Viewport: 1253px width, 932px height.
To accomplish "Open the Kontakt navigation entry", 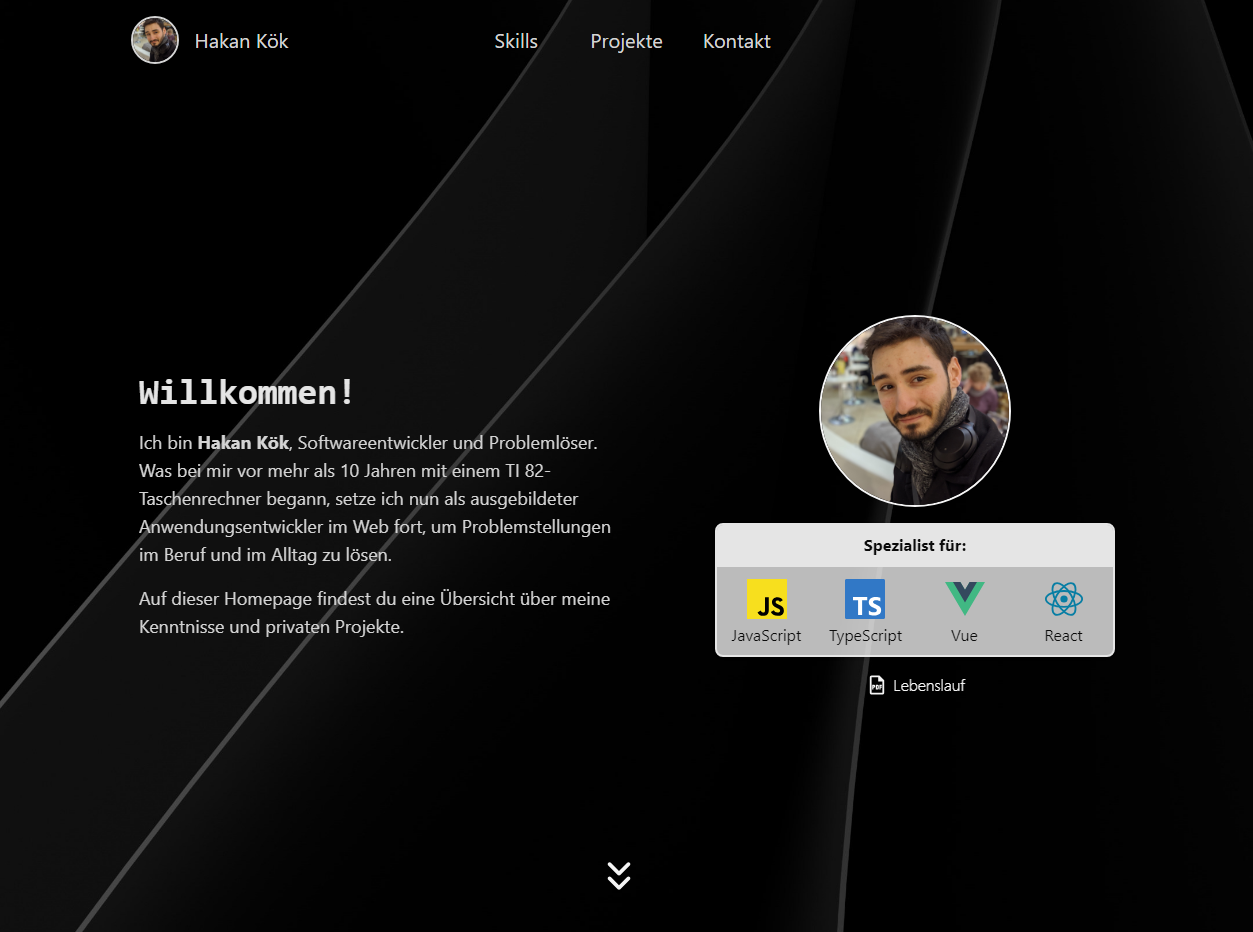I will (736, 41).
